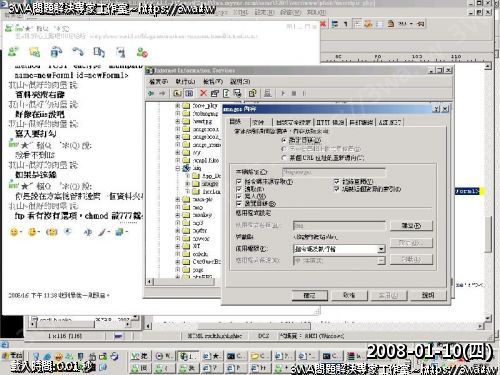Click the IIS tree horizontal scrollbar left arrow
The image size is (500, 375).
click(150, 282)
